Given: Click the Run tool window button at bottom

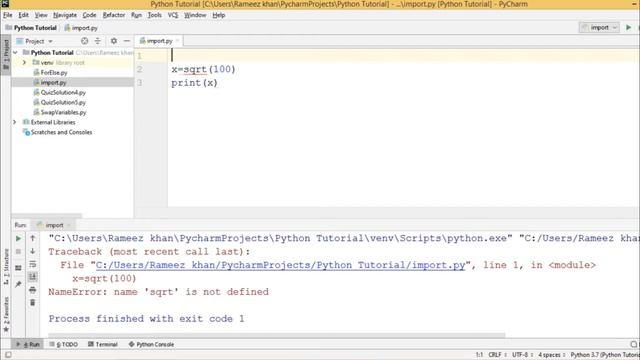Looking at the screenshot, I should 28,344.
